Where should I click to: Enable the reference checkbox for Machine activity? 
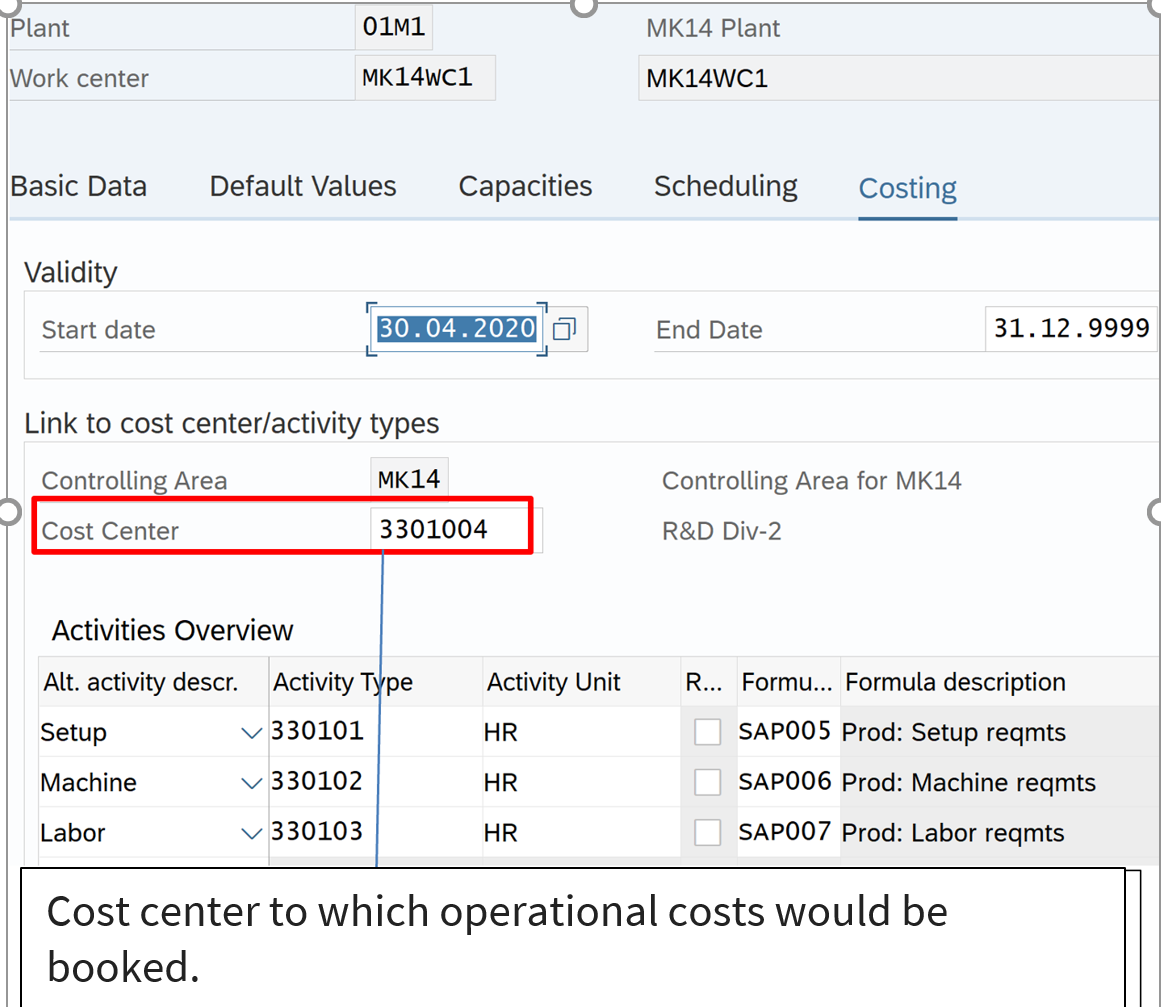707,782
